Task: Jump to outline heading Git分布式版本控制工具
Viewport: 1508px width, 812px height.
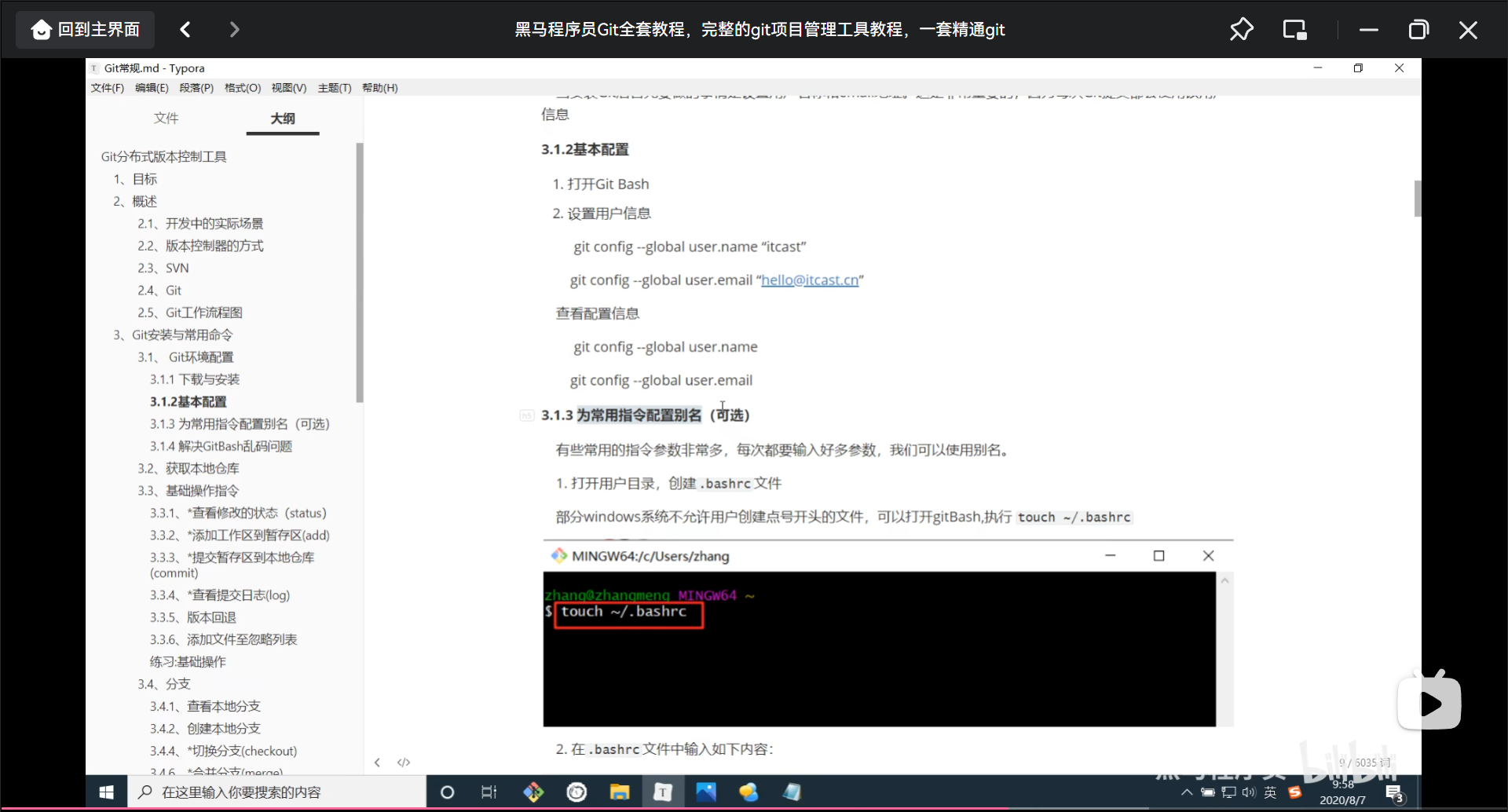Action: [x=163, y=157]
